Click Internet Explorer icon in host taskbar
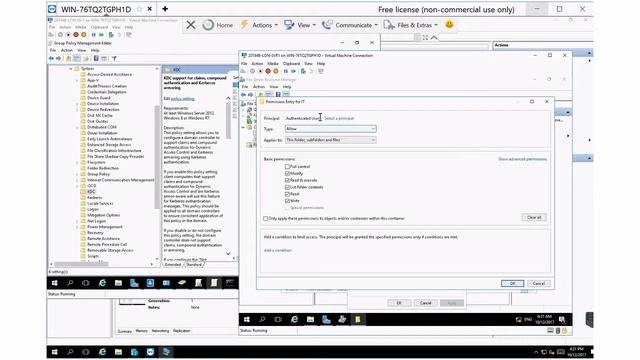The image size is (640, 360). pos(102,352)
